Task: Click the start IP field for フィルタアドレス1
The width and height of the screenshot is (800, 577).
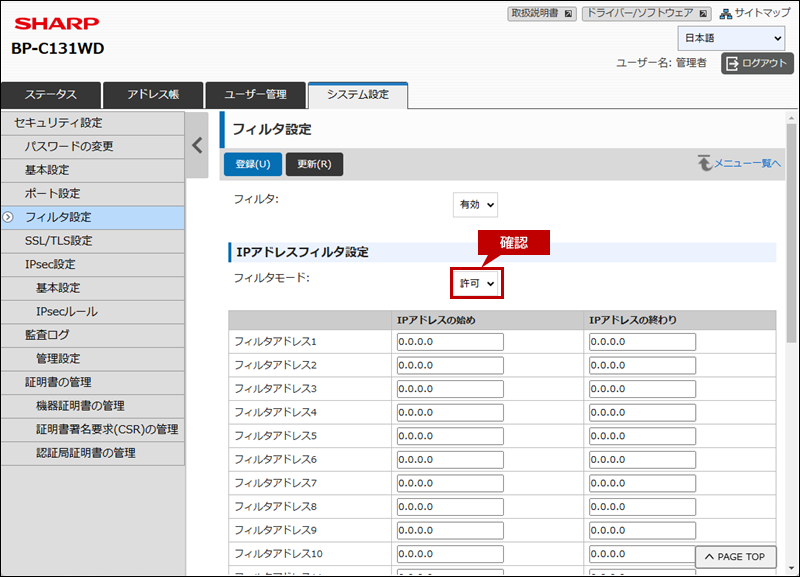Action: coord(450,342)
